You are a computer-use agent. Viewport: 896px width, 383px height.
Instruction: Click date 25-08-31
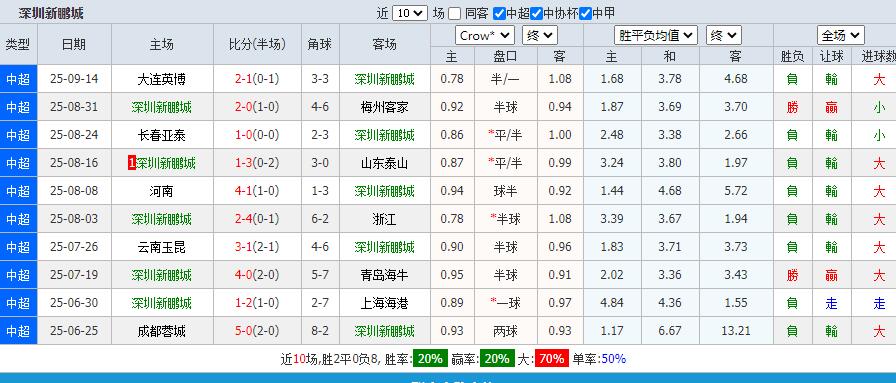click(74, 107)
